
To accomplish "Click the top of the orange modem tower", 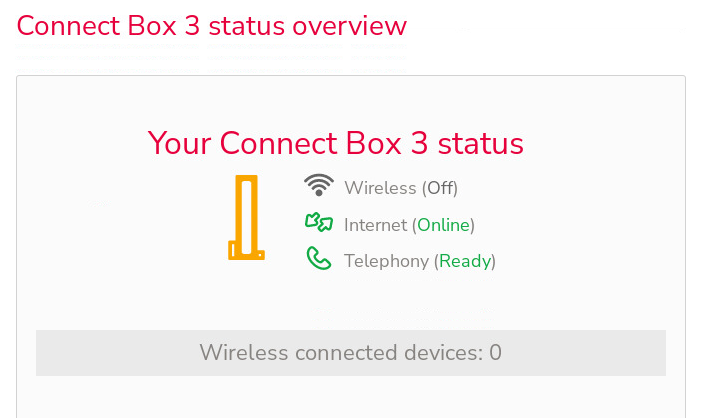I will click(x=246, y=181).
